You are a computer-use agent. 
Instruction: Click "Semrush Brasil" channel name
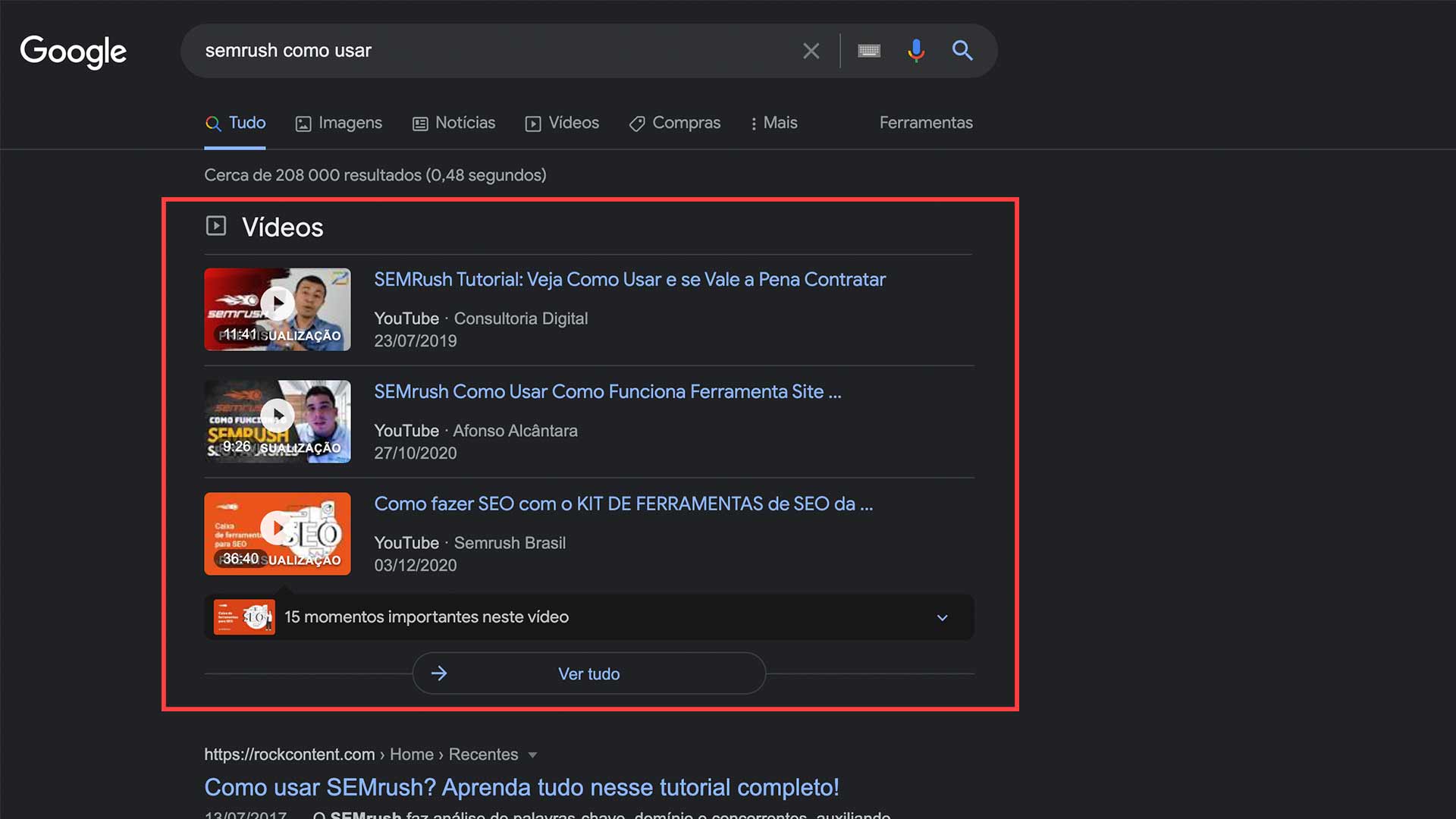tap(510, 544)
